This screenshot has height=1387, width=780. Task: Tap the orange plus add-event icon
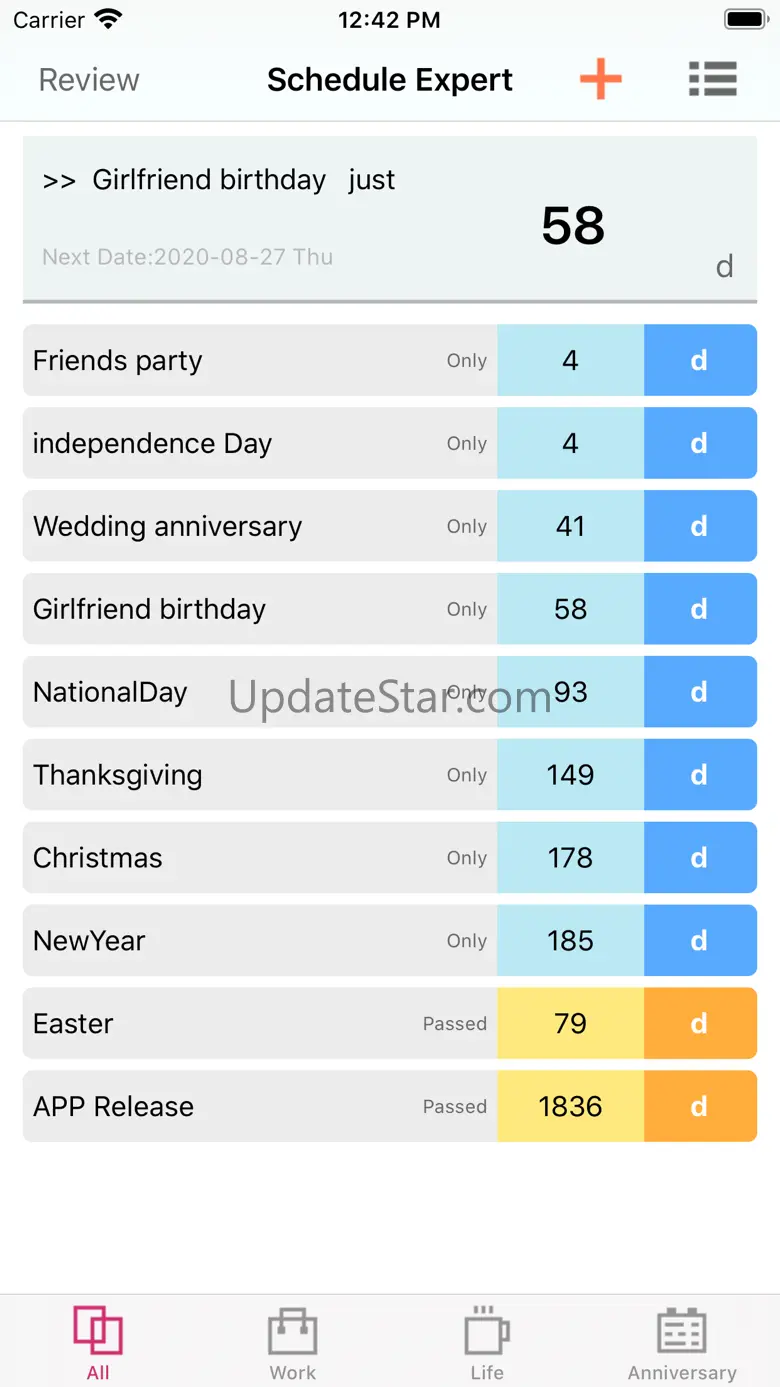pos(601,79)
